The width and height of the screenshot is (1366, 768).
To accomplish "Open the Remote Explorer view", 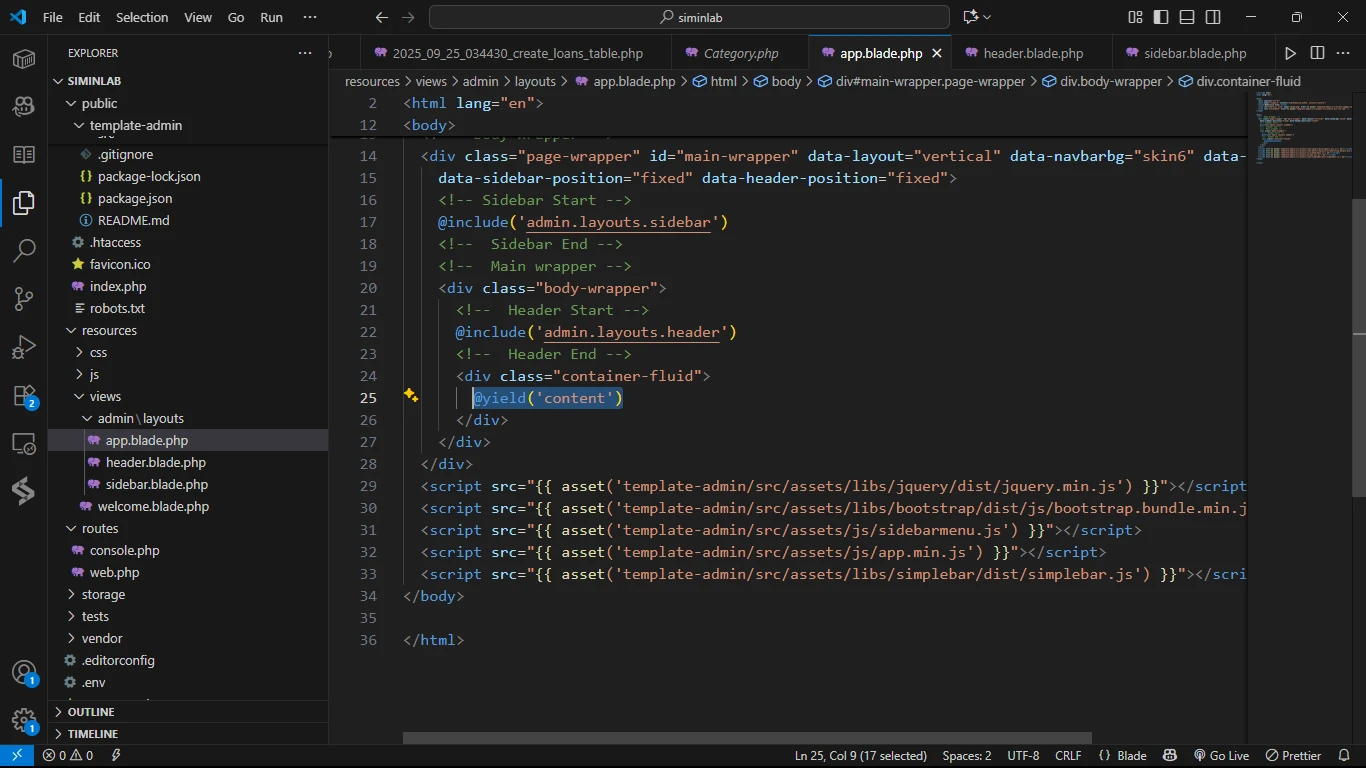I will pyautogui.click(x=24, y=443).
